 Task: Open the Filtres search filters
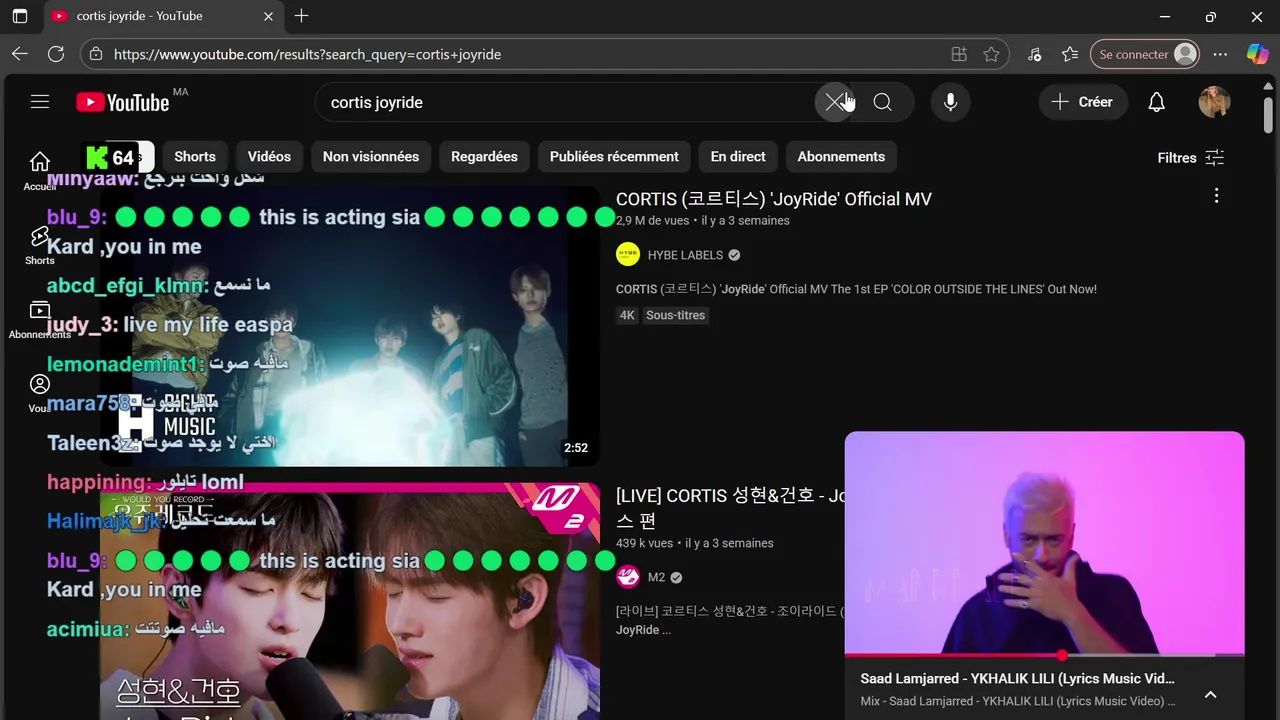(1190, 157)
